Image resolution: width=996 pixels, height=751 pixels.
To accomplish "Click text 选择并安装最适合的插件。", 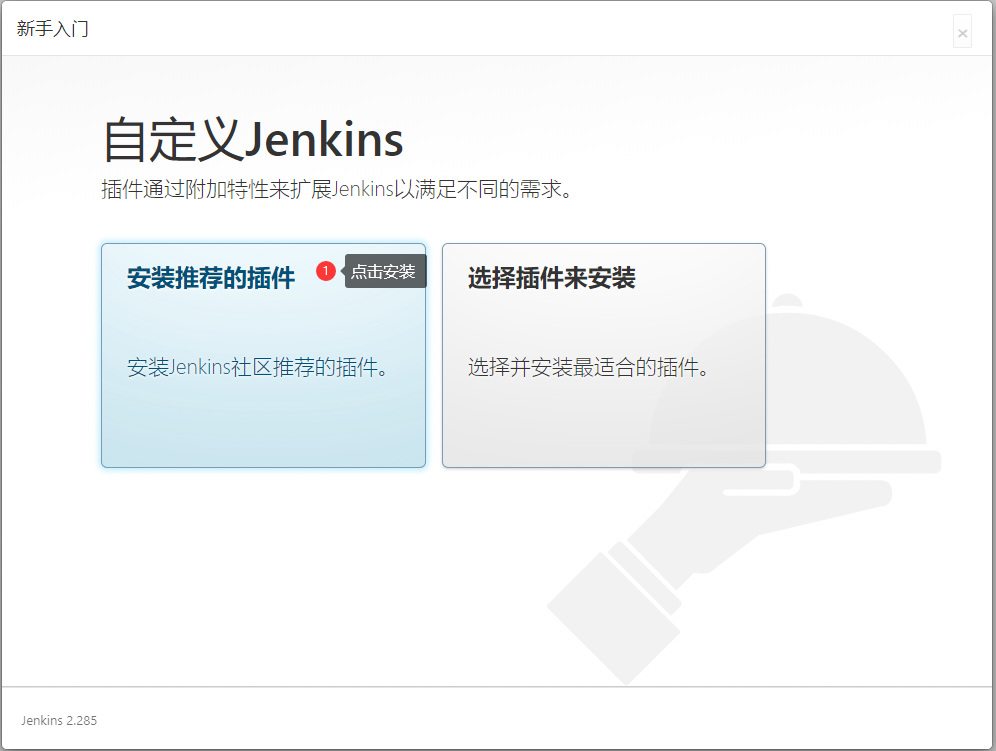I will (x=588, y=367).
